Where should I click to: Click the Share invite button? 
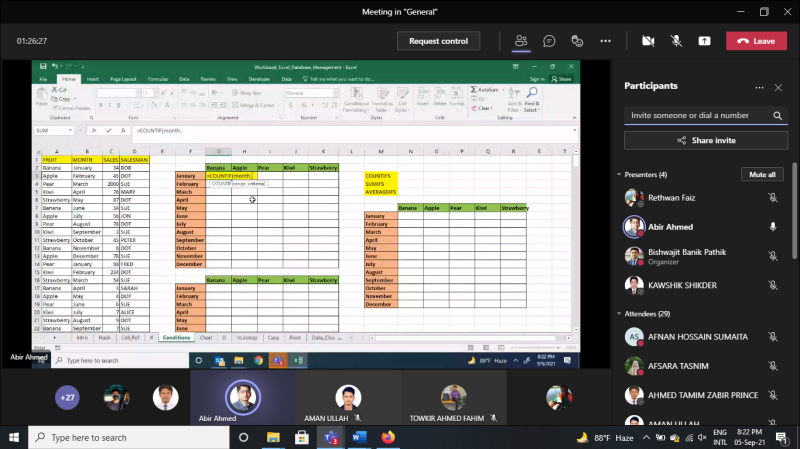(703, 141)
